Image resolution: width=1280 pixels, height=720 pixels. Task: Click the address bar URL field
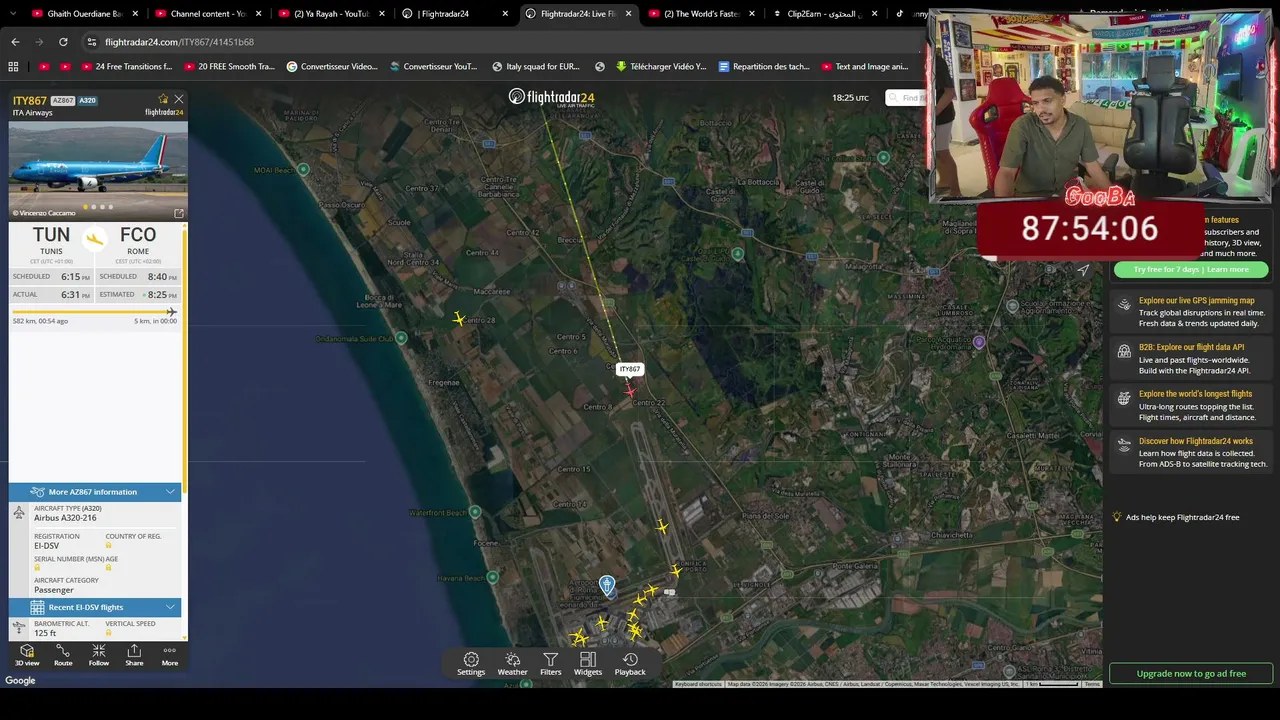[x=500, y=42]
